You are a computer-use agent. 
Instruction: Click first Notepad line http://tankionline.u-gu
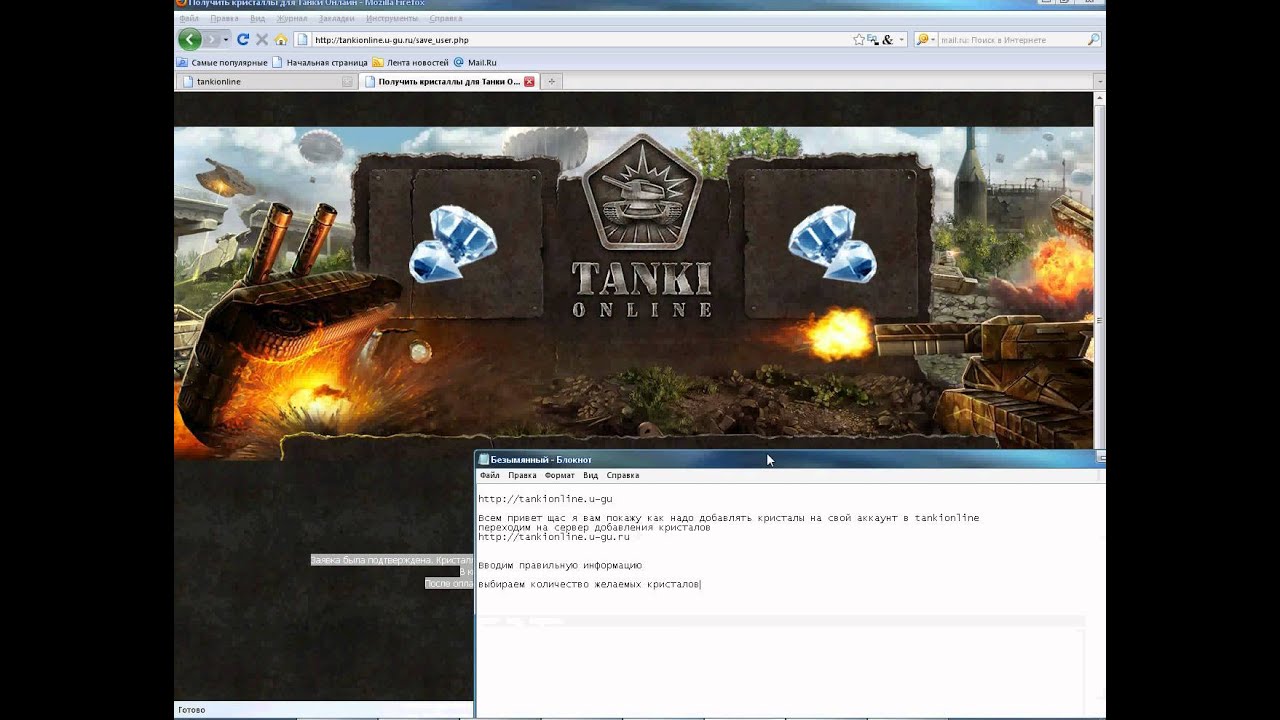pyautogui.click(x=545, y=498)
